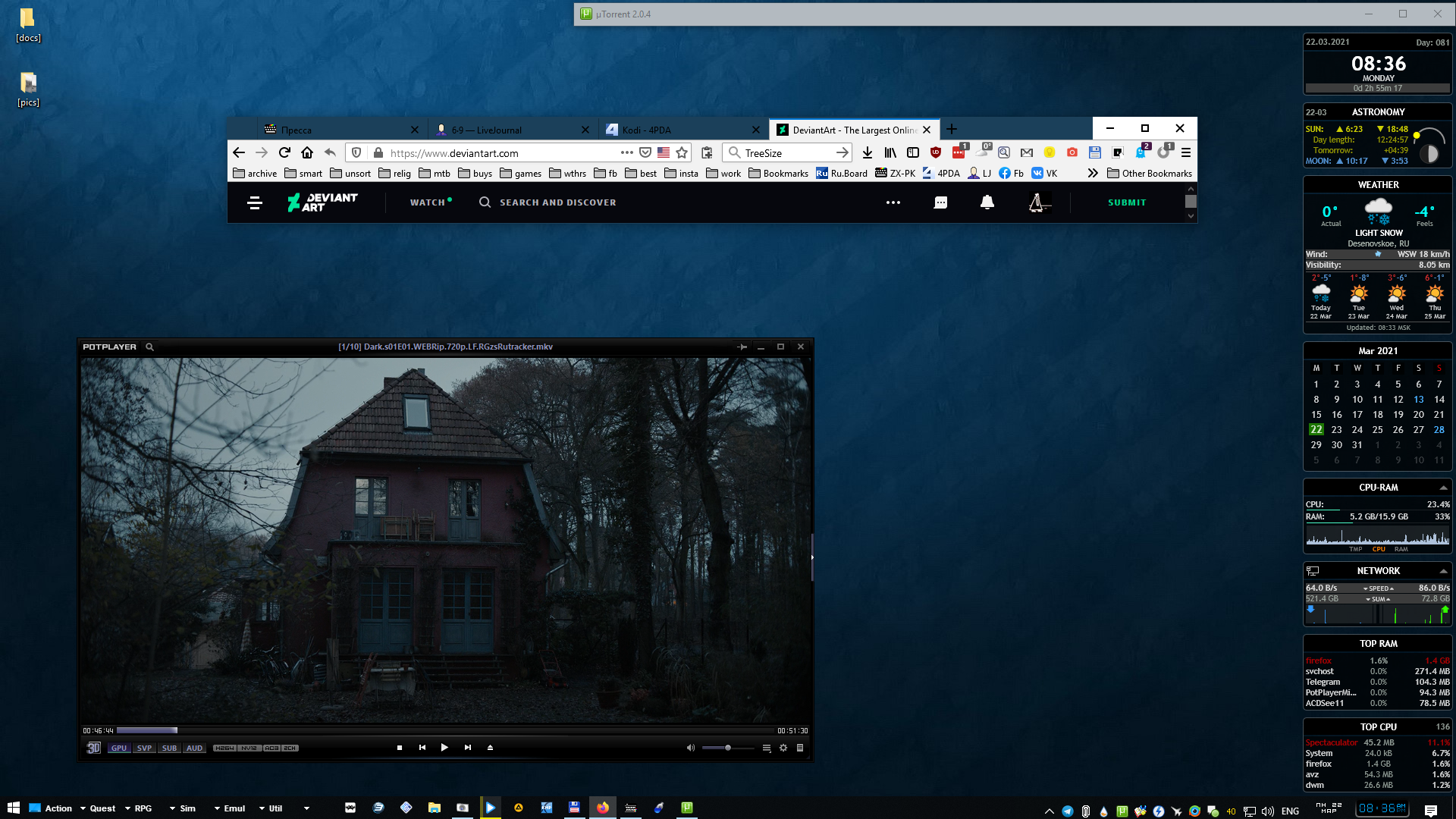
Task: Toggle SUB subtitles button
Action: (x=169, y=748)
